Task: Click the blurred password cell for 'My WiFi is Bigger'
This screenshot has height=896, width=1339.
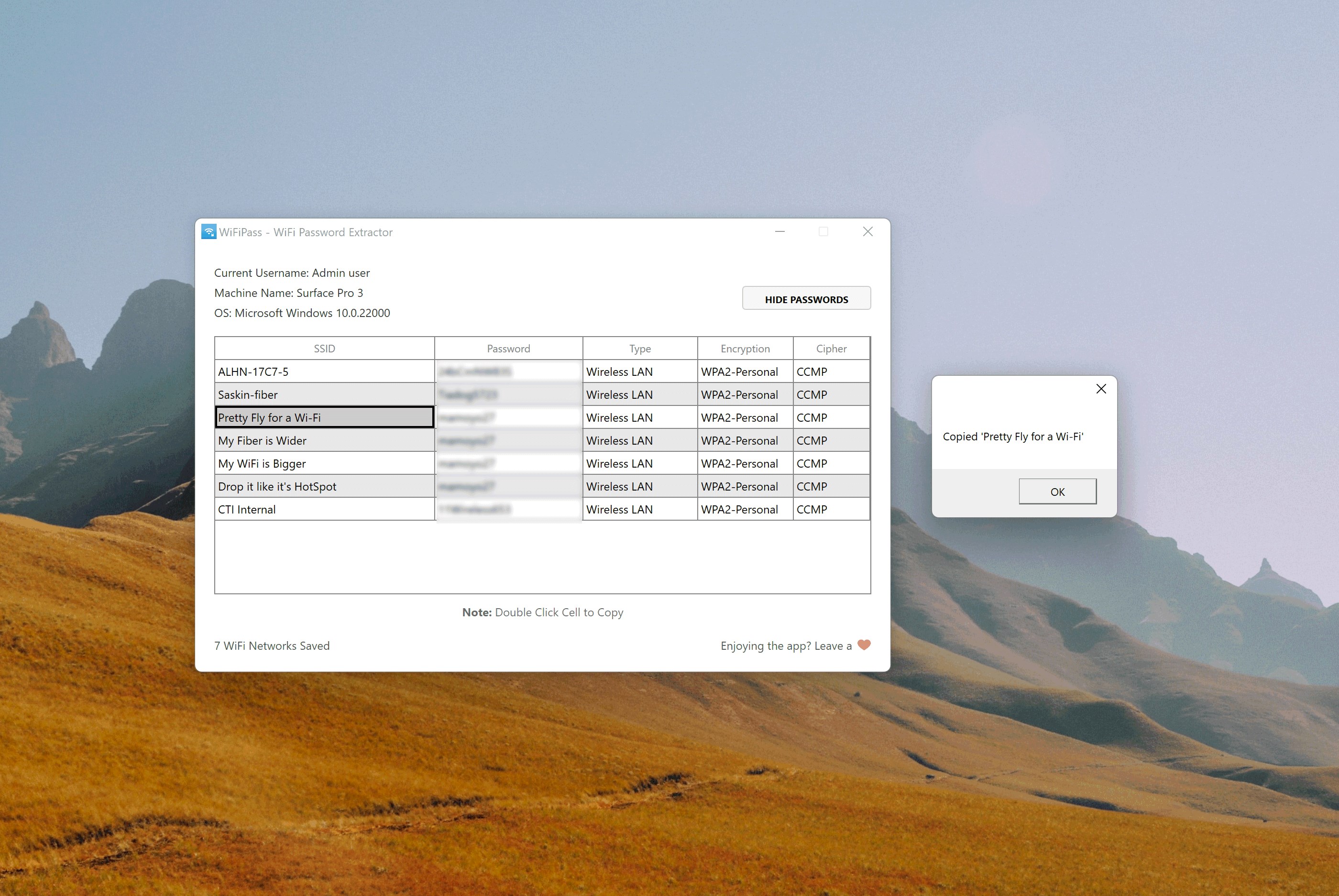Action: [507, 463]
